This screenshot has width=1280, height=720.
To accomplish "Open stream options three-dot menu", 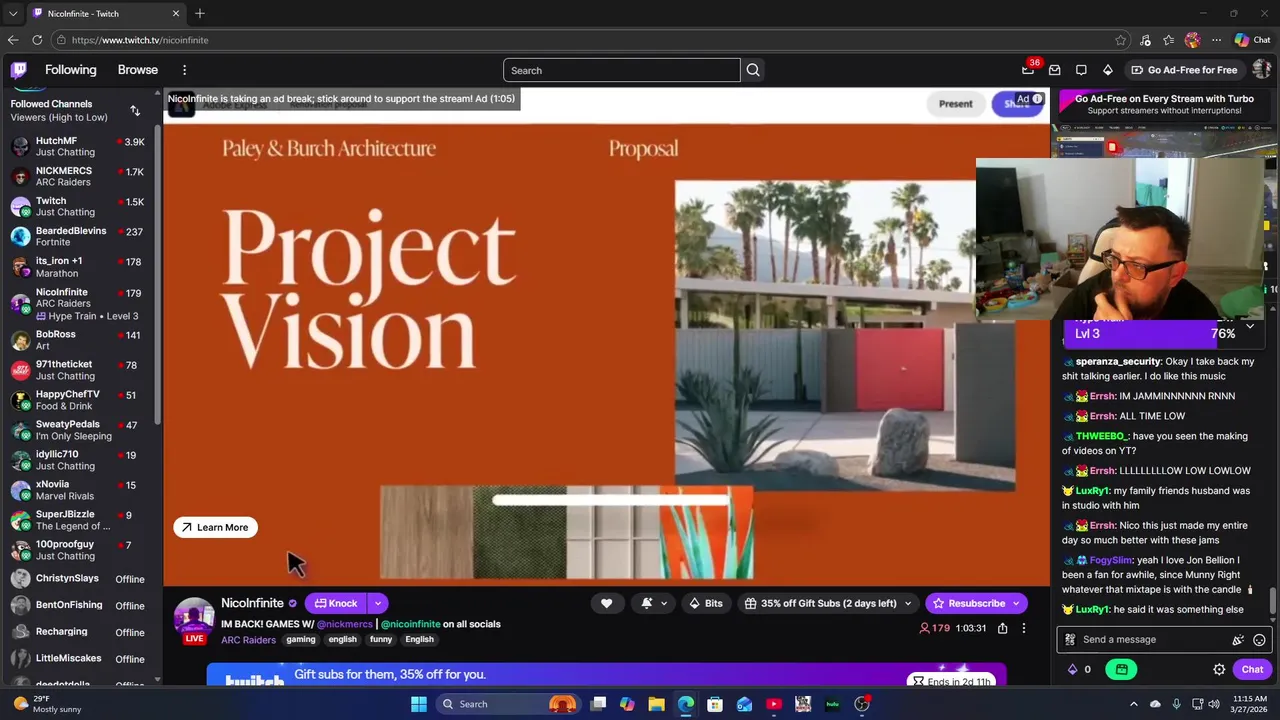I will coord(1023,628).
